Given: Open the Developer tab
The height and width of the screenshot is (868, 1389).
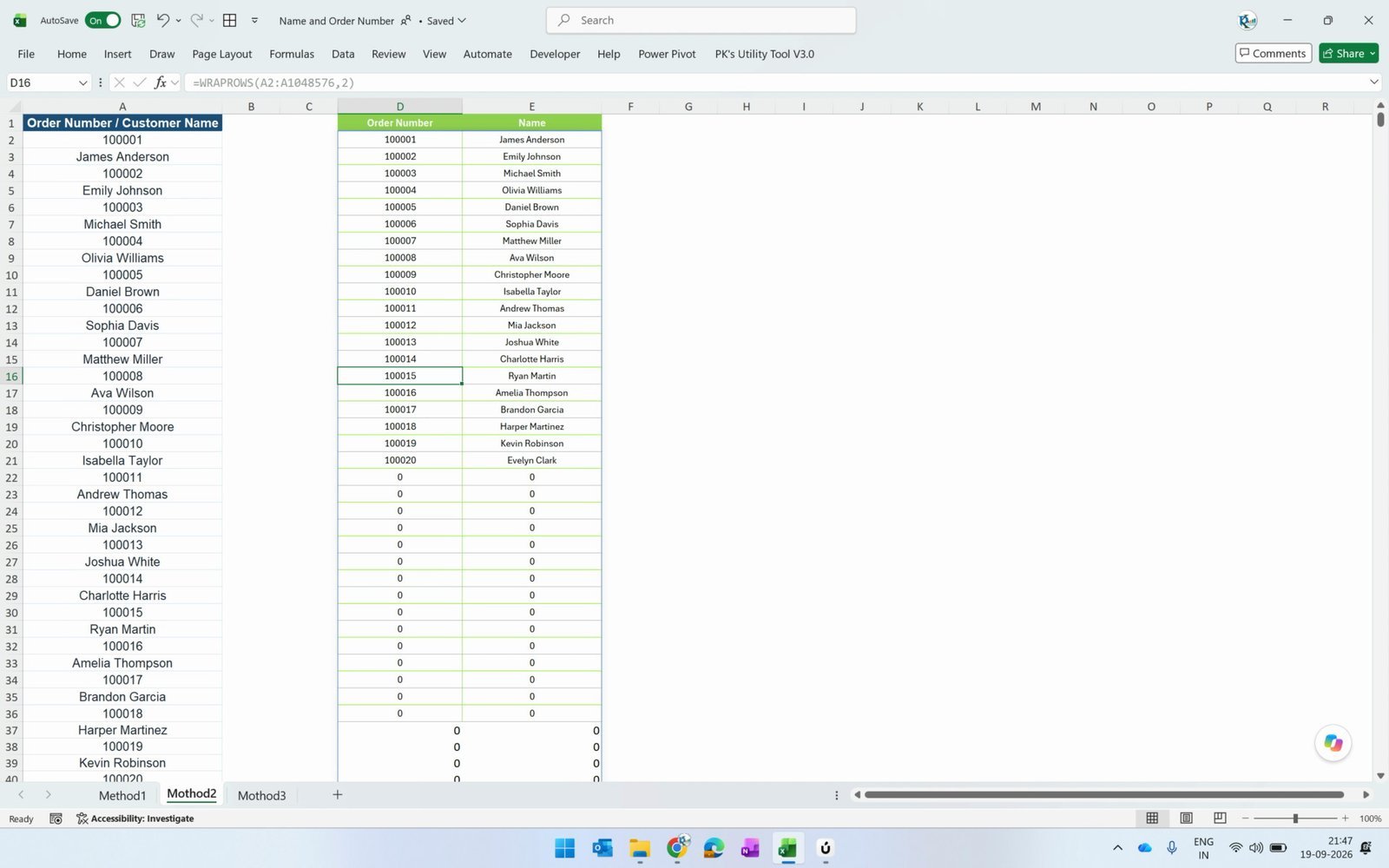Looking at the screenshot, I should (555, 54).
